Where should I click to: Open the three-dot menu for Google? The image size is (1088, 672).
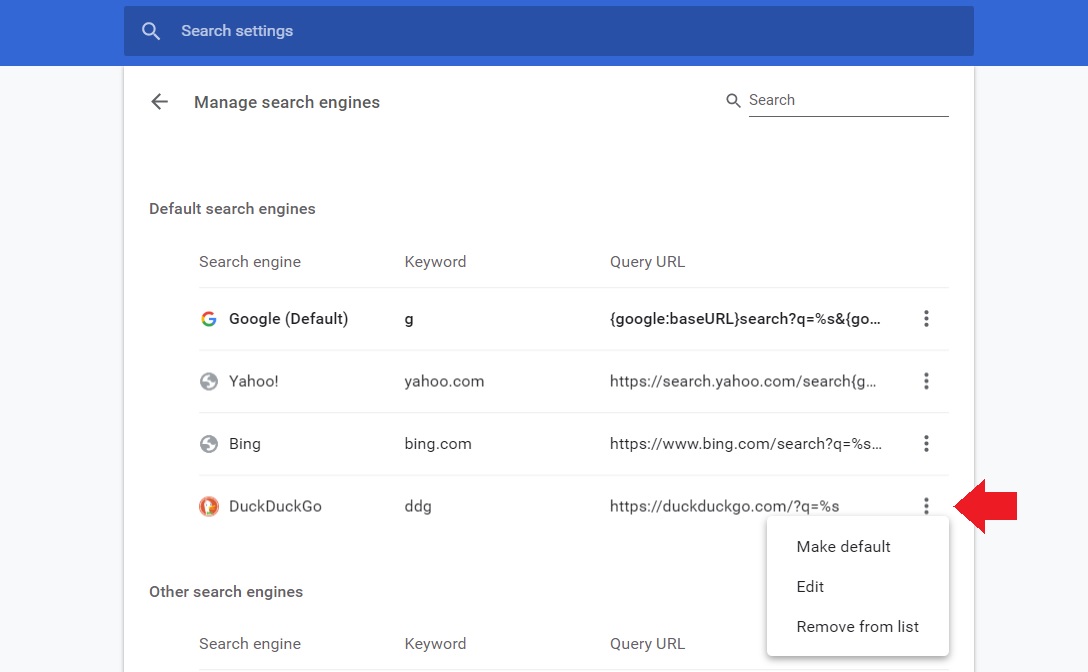tap(926, 319)
